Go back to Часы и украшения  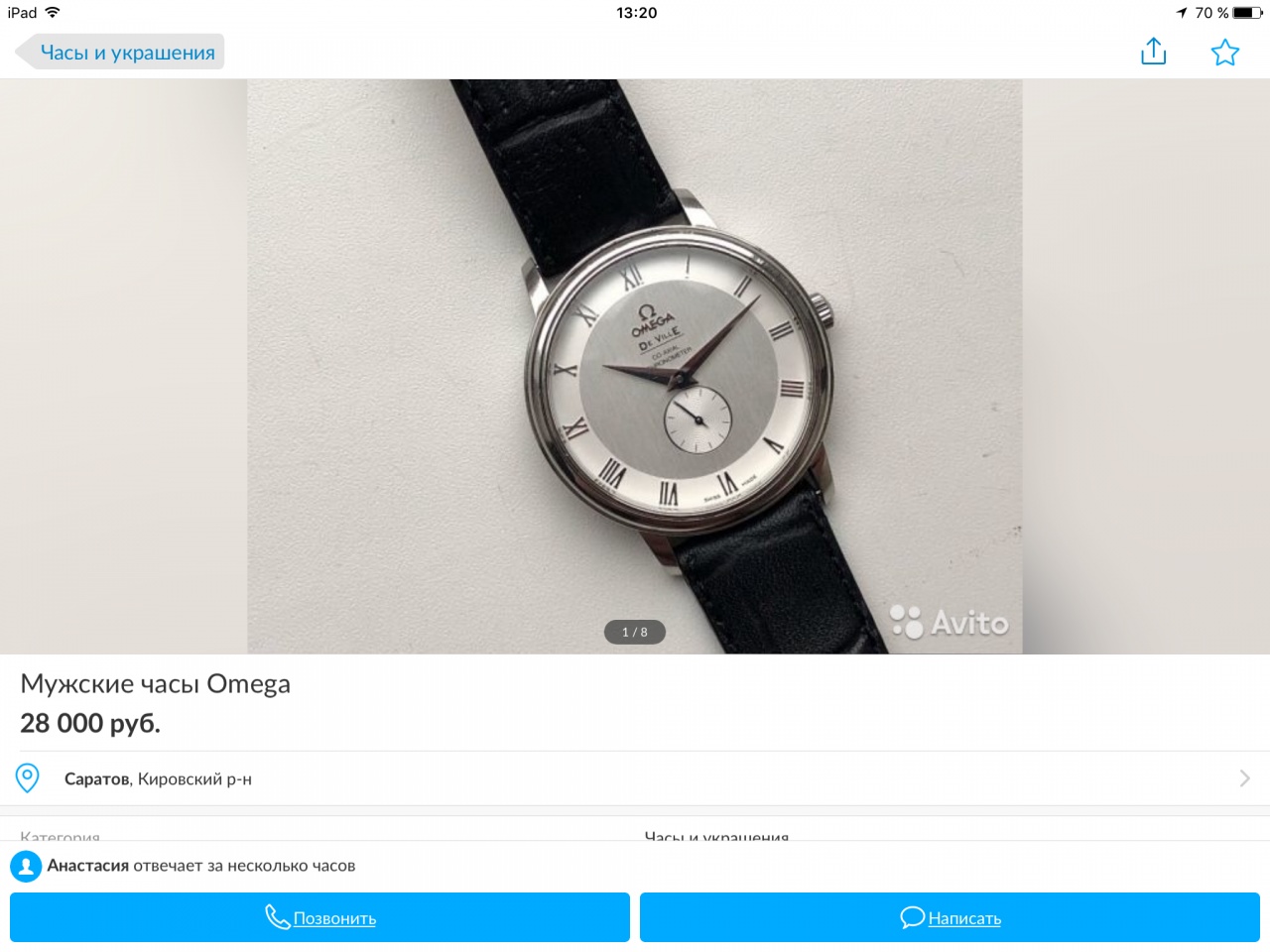coord(120,53)
